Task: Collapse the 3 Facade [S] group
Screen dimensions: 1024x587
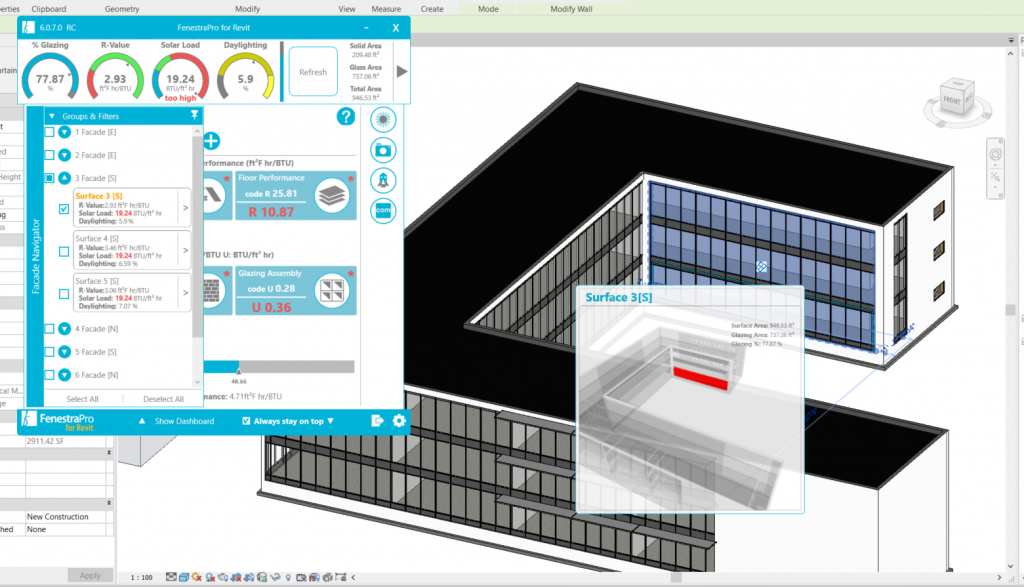Action: tap(64, 178)
